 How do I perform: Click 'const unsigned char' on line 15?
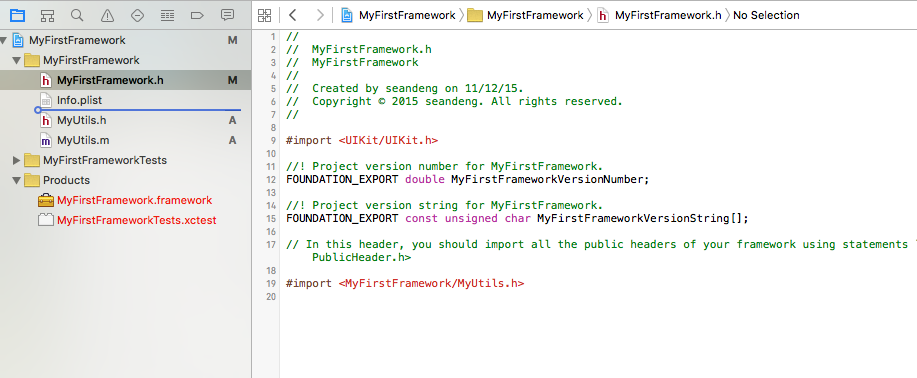468,219
